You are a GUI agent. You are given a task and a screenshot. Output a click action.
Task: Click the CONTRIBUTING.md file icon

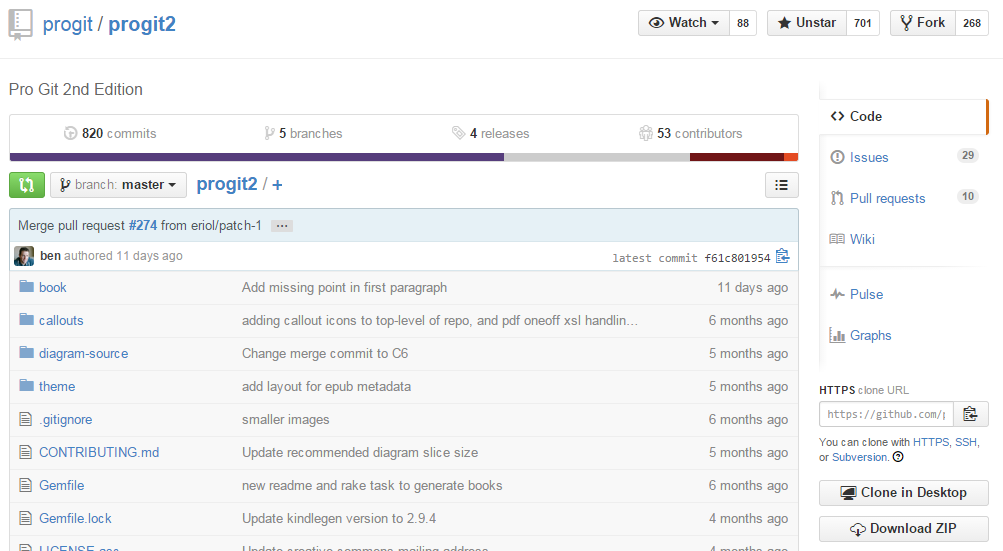tap(26, 452)
